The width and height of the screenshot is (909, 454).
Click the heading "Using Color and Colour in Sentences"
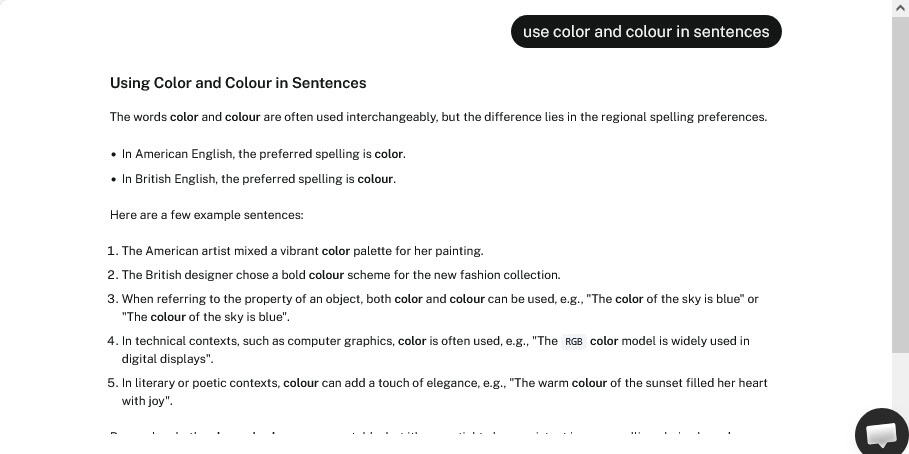pos(238,83)
